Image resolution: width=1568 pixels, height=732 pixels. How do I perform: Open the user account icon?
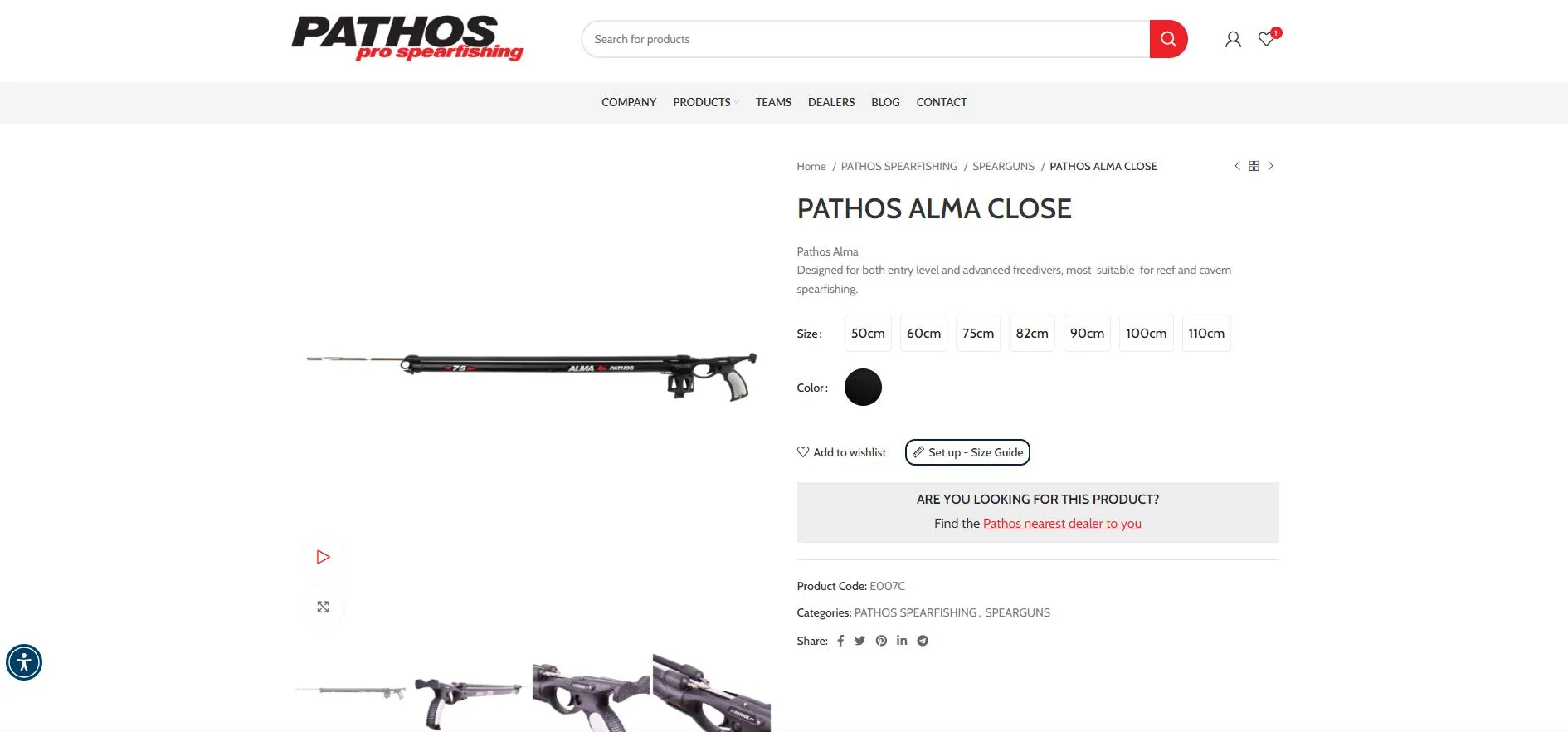1233,39
